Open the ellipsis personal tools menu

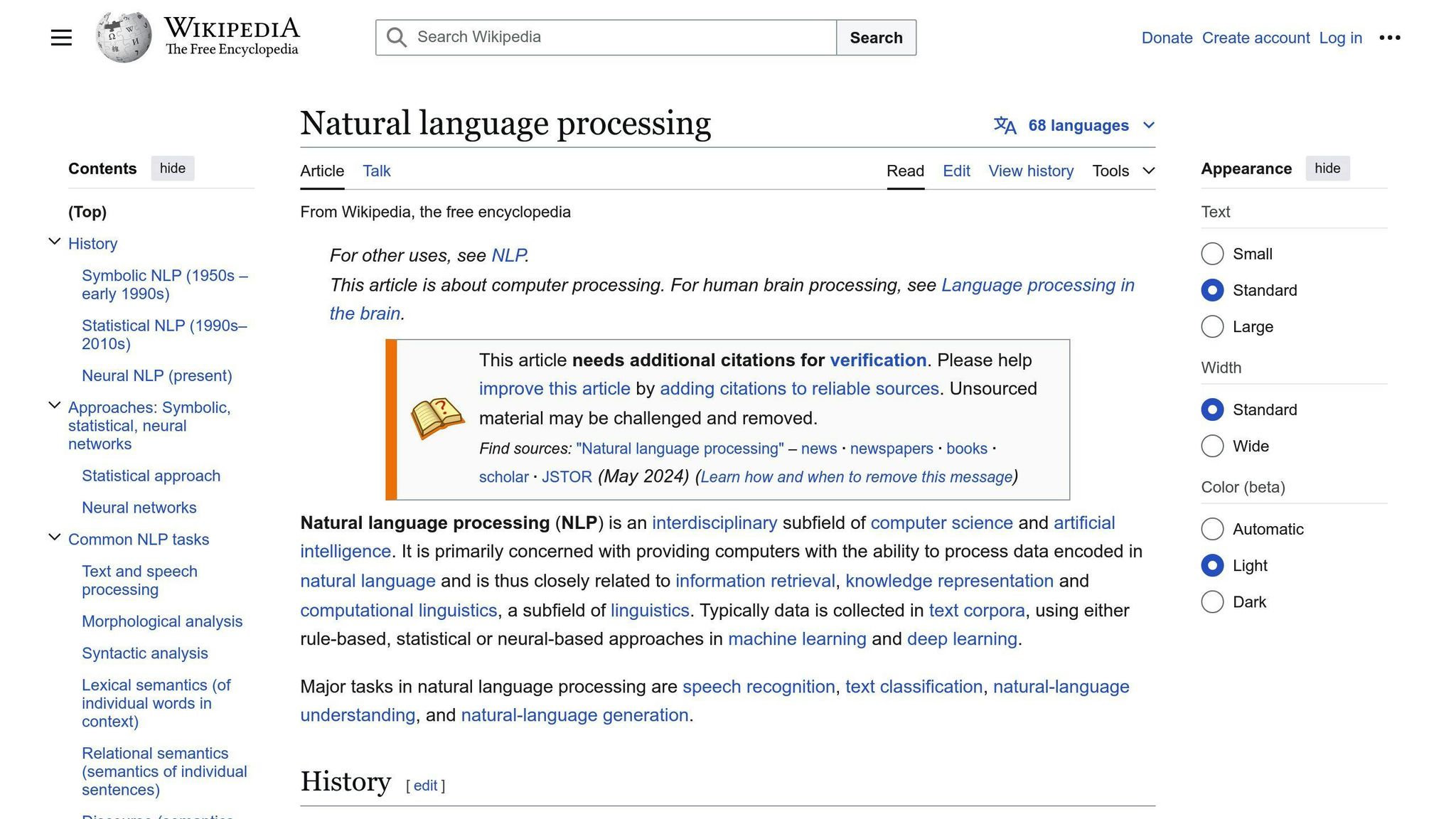[1390, 37]
